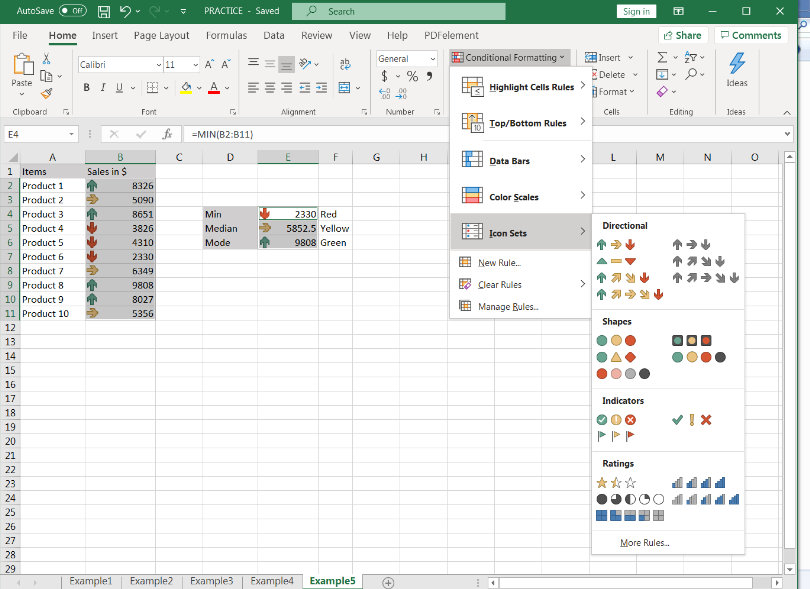This screenshot has height=589, width=810.
Task: Click Decrease Decimal icon
Action: click(x=401, y=94)
